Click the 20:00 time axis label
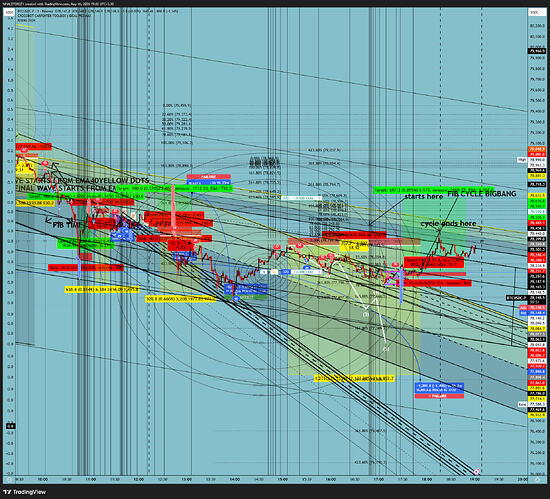 pos(523,479)
